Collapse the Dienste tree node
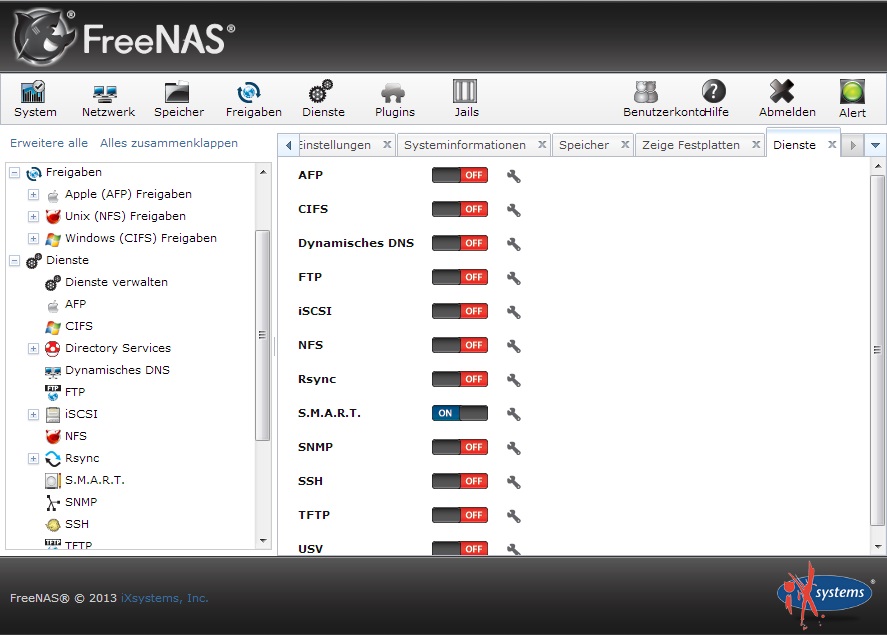This screenshot has height=635, width=887. click(x=15, y=261)
